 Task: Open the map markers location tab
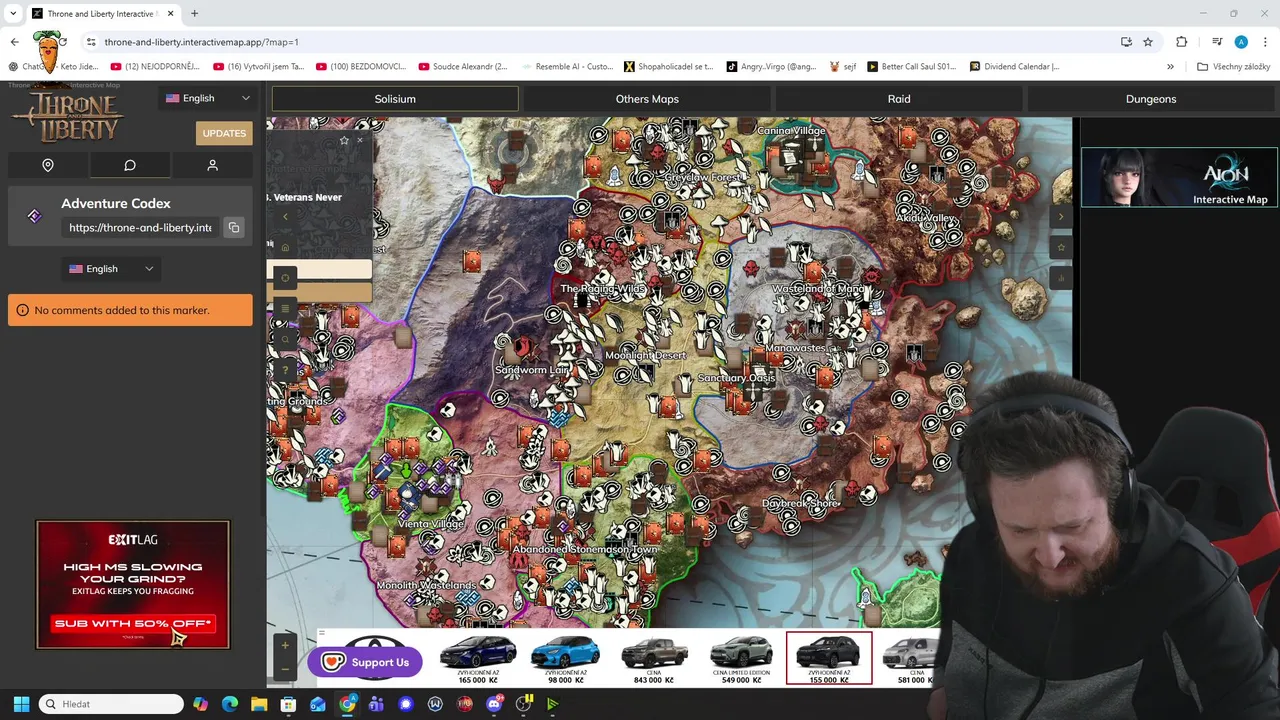coord(48,165)
